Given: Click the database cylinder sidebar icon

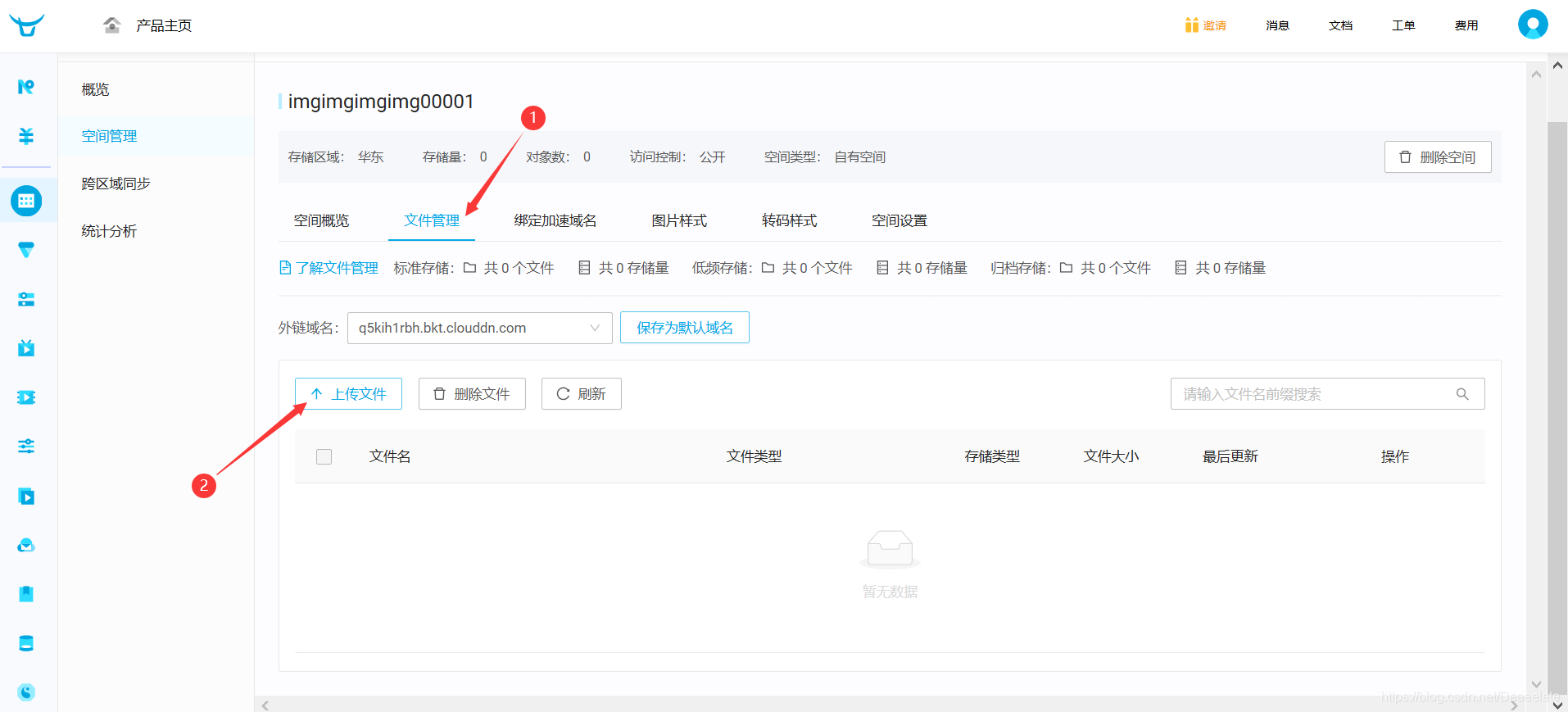Looking at the screenshot, I should point(26,643).
